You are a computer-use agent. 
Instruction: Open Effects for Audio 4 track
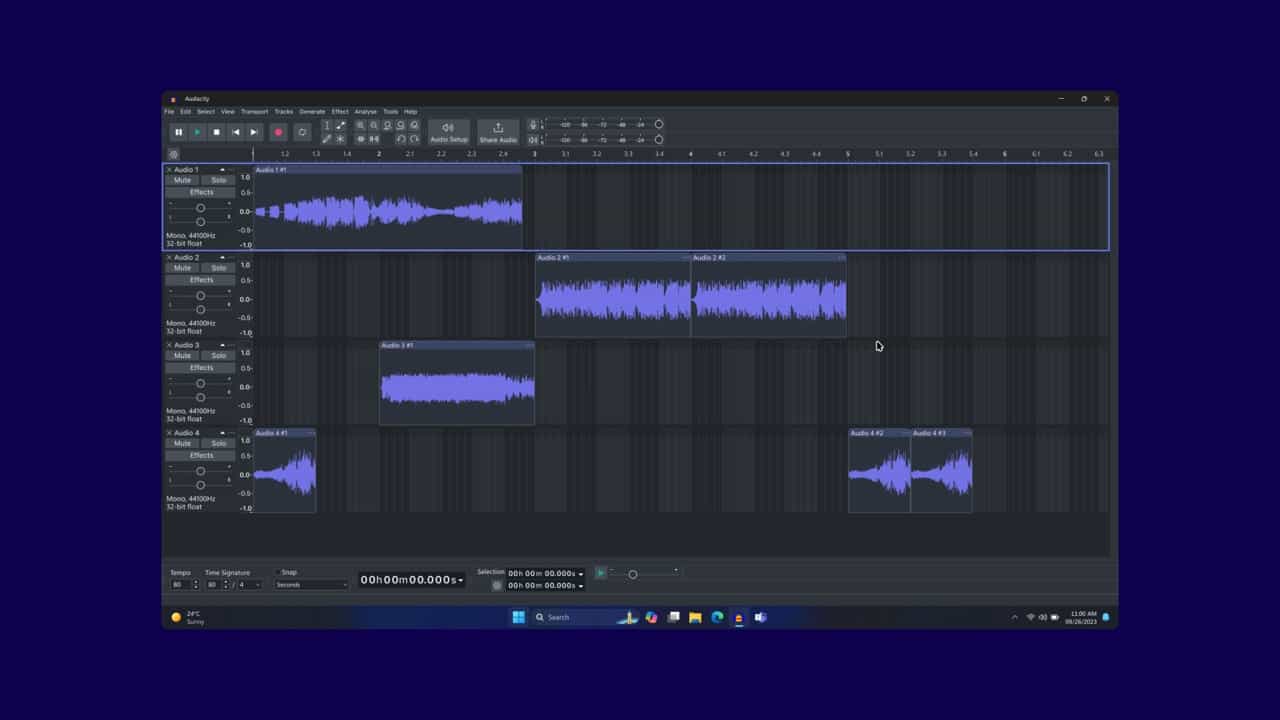click(x=201, y=456)
